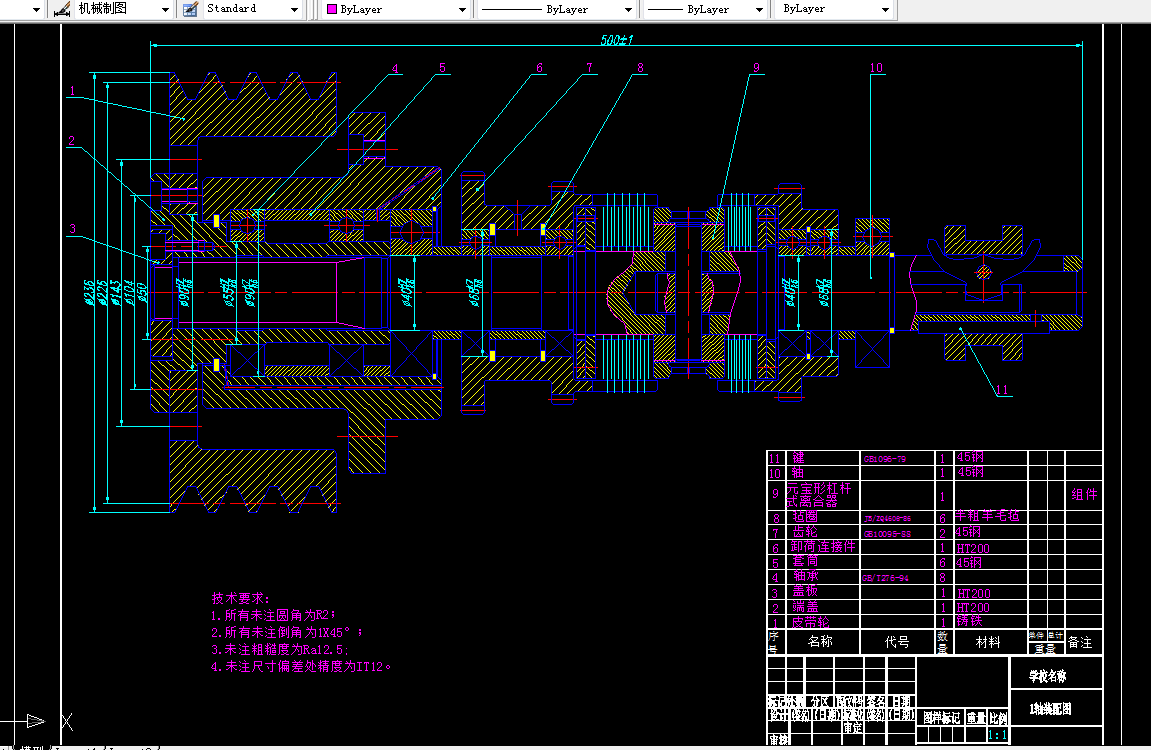The width and height of the screenshot is (1151, 750).
Task: Open the Standard table style dropdown
Action: click(294, 10)
